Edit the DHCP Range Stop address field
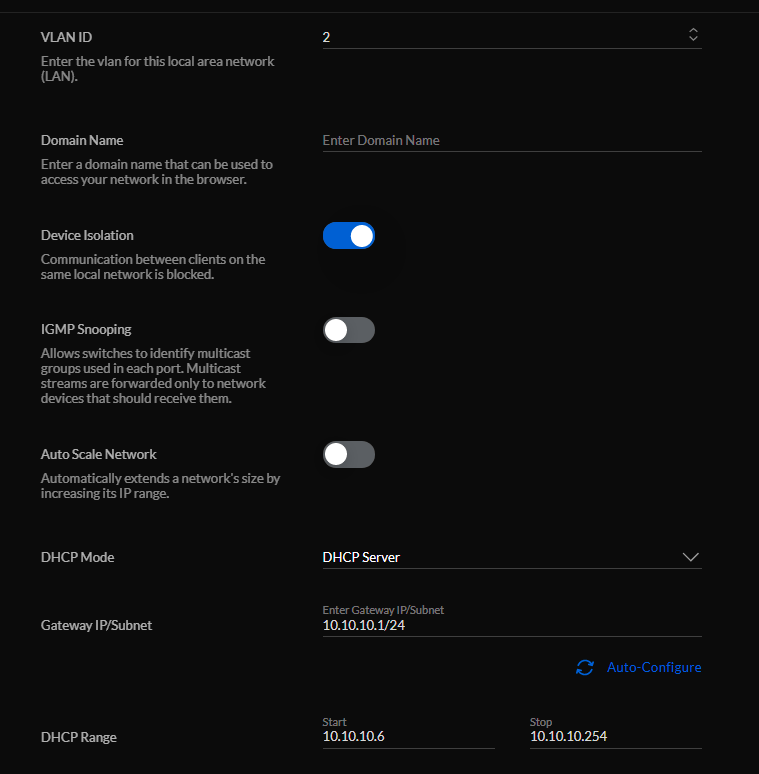This screenshot has height=774, width=759. click(x=614, y=736)
